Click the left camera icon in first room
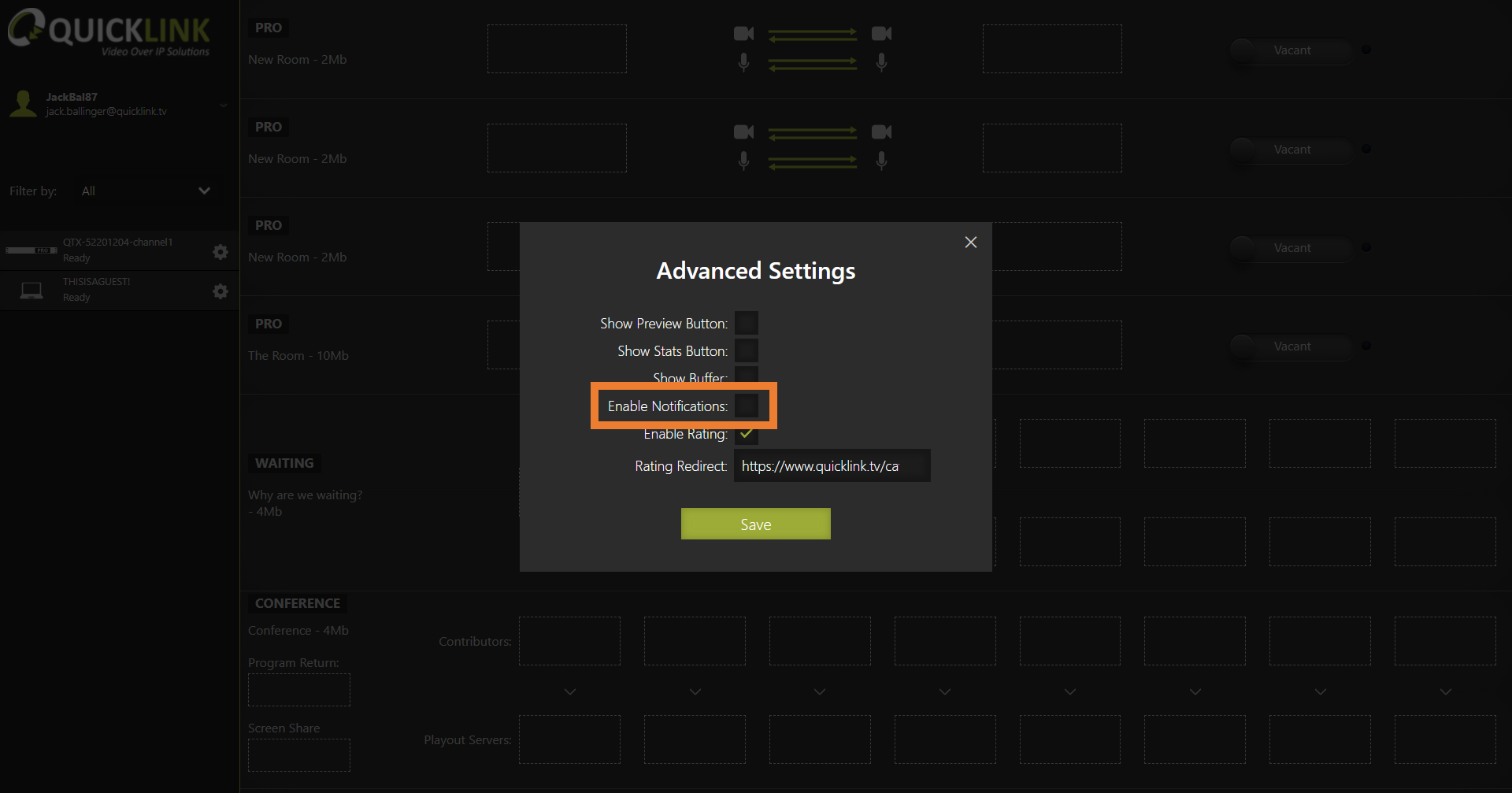The height and width of the screenshot is (793, 1512). click(743, 33)
